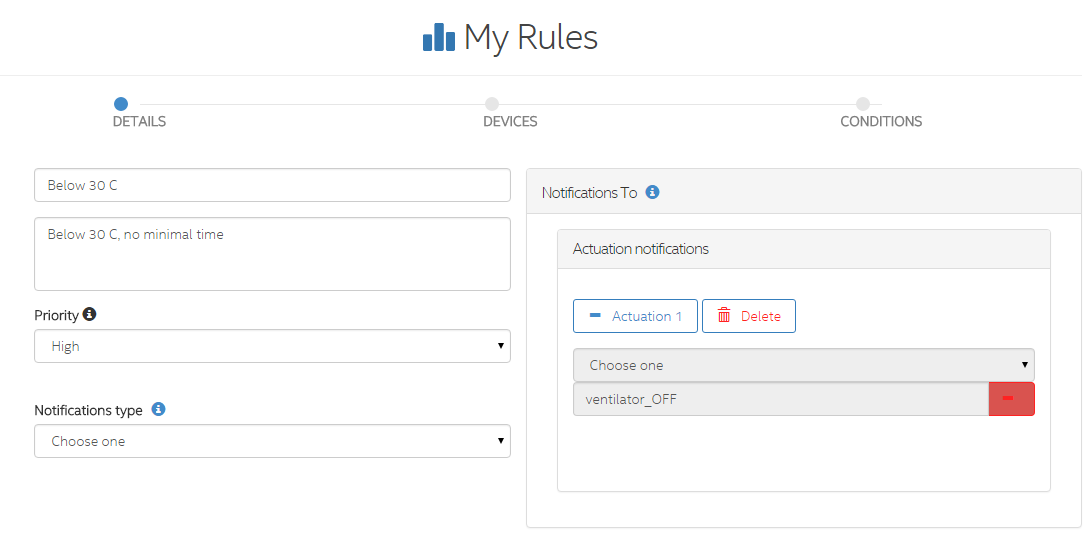Click the Notifications To info icon

coord(652,192)
